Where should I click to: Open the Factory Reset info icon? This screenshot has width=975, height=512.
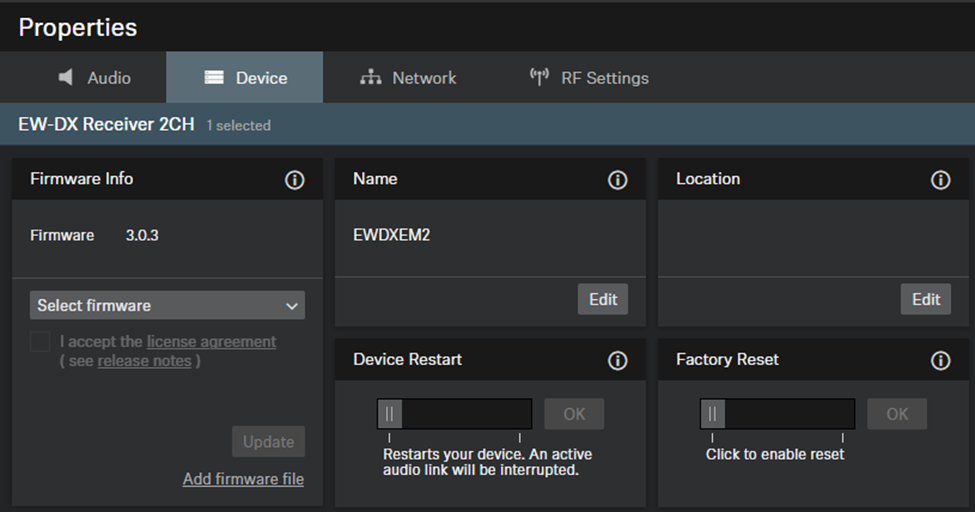(940, 360)
